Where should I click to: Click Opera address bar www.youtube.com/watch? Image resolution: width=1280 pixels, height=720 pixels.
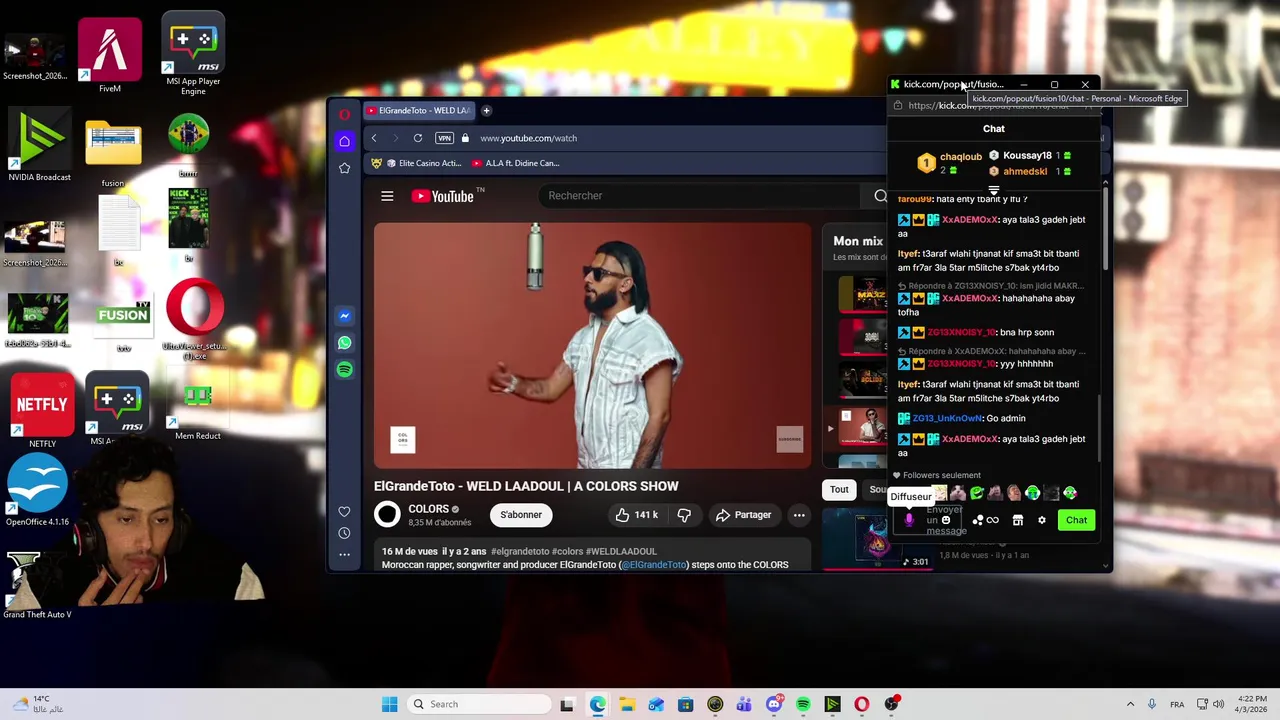pyautogui.click(x=528, y=138)
